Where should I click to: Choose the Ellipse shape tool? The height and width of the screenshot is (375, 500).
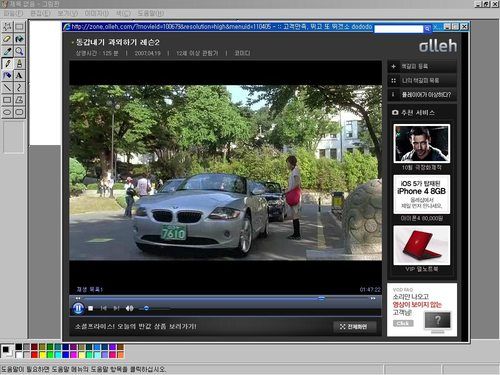coord(7,112)
